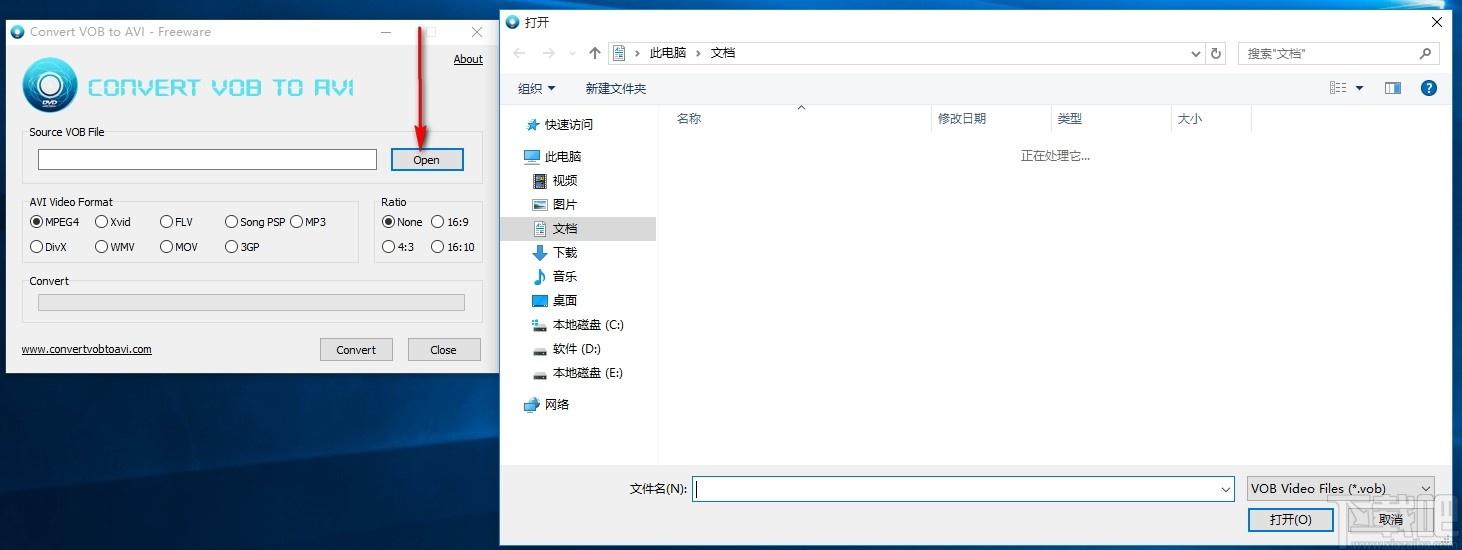The width and height of the screenshot is (1462, 550).
Task: Select Song PSP video format
Action: (255, 222)
